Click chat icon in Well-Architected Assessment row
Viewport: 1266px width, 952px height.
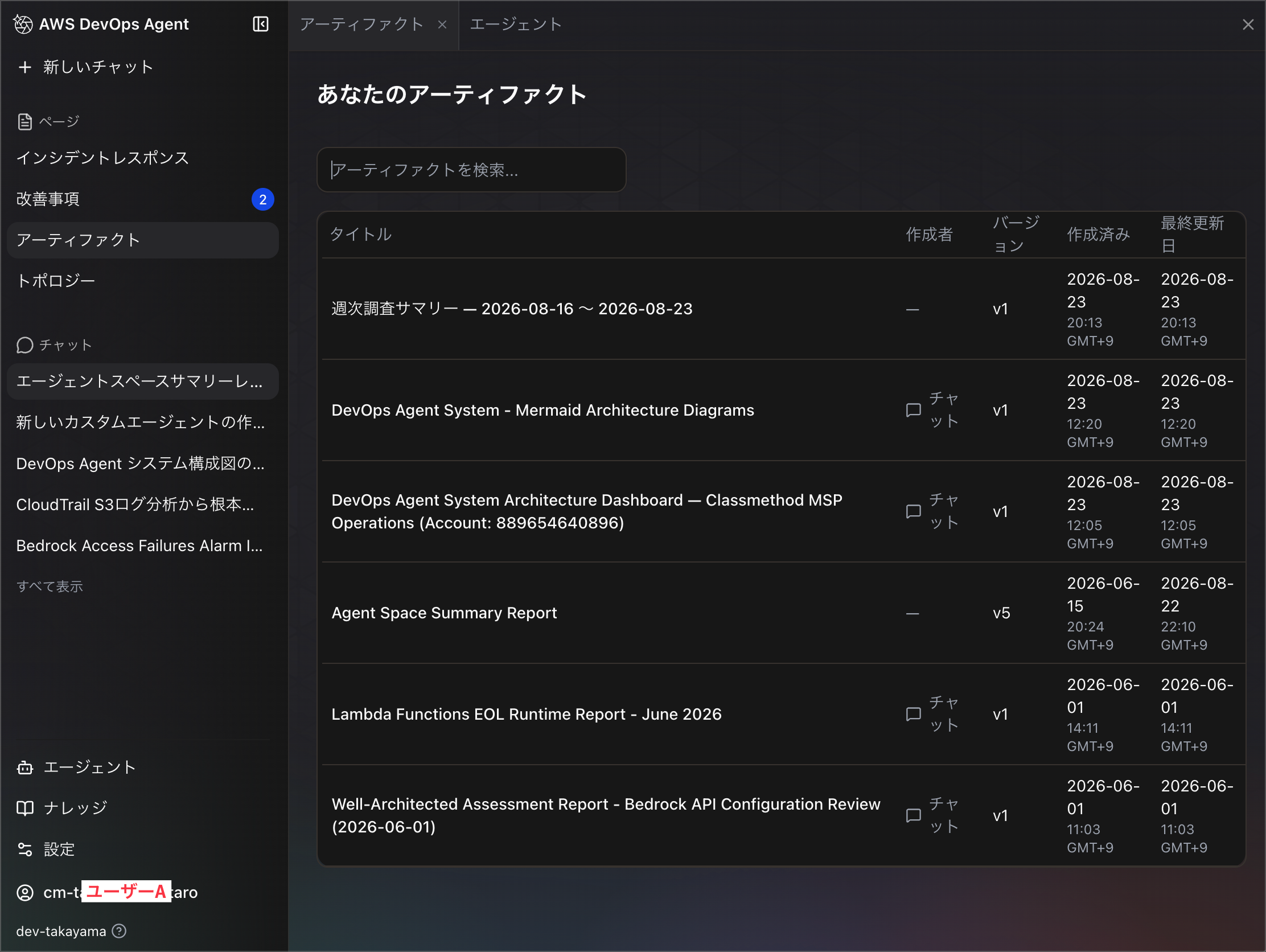coord(914,816)
